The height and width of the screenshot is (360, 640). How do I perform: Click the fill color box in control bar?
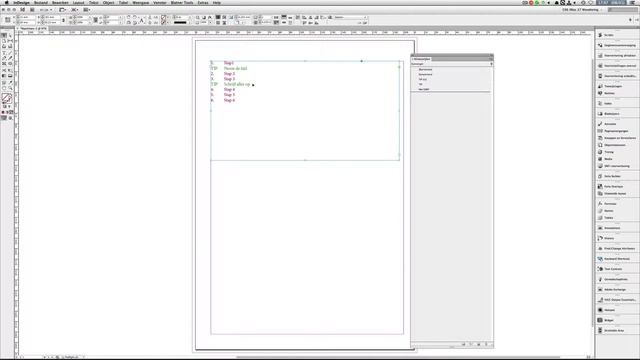click(x=164, y=18)
